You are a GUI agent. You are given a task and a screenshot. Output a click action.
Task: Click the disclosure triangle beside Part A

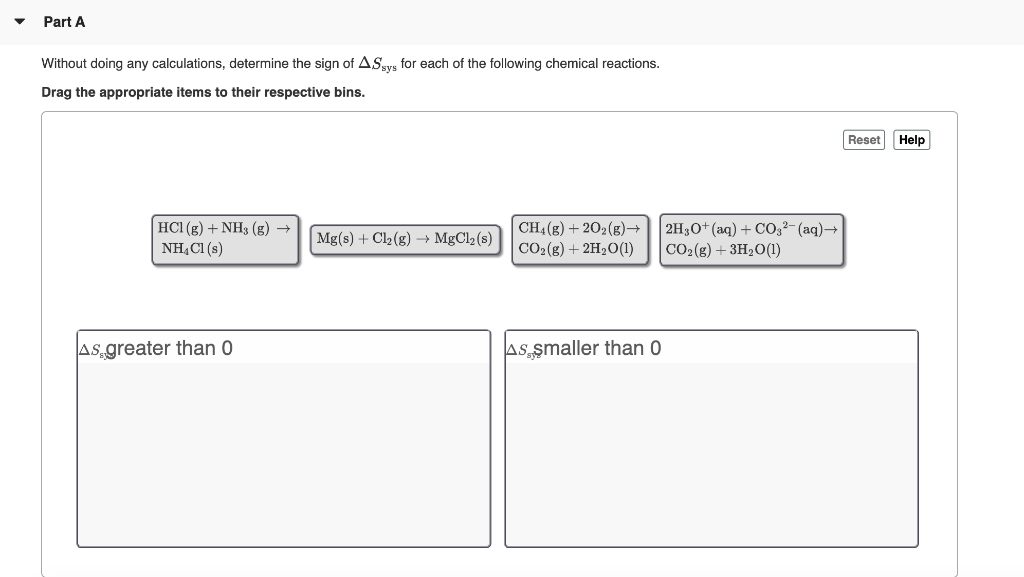point(17,19)
